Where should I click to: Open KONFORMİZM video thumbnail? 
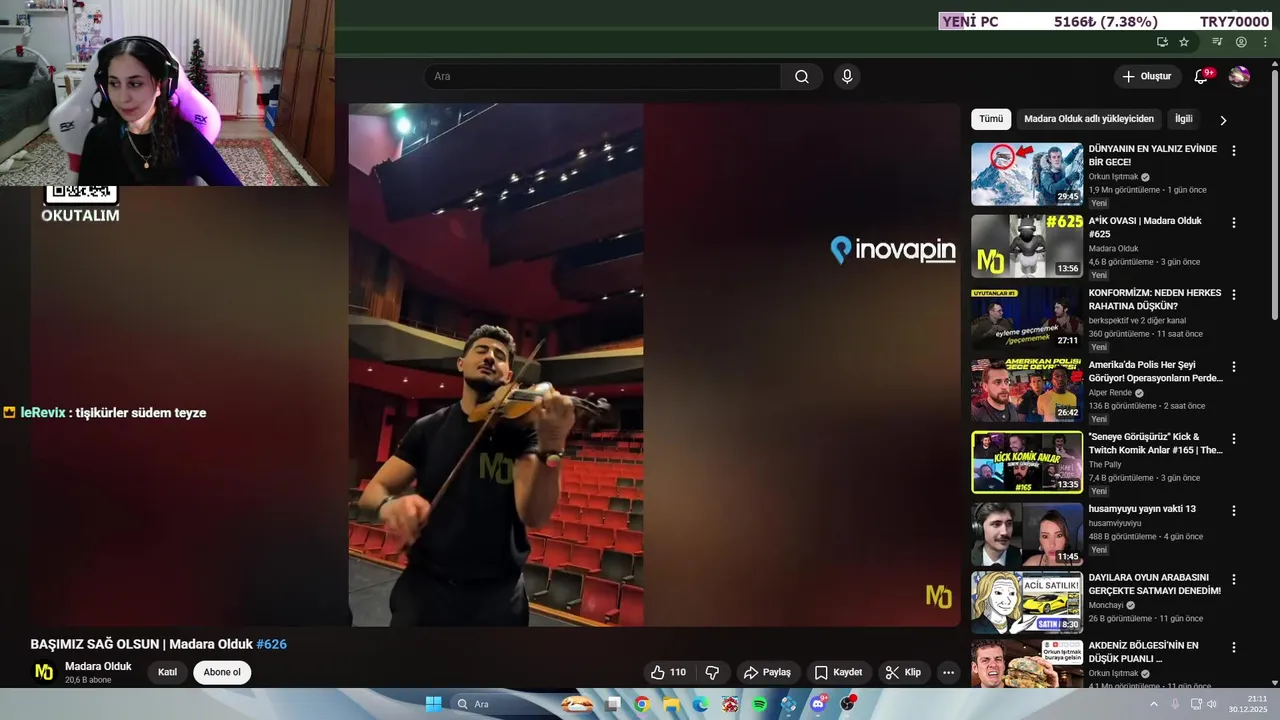[1027, 318]
